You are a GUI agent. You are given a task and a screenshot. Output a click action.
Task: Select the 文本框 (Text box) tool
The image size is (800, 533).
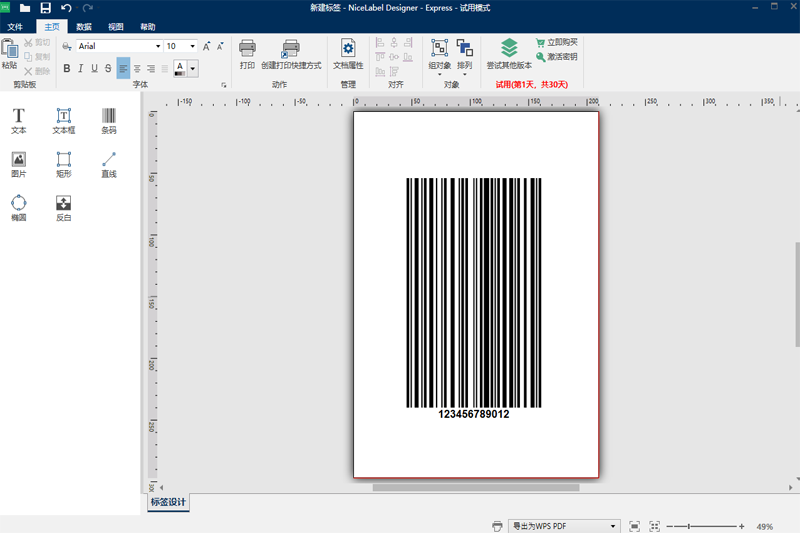(63, 121)
